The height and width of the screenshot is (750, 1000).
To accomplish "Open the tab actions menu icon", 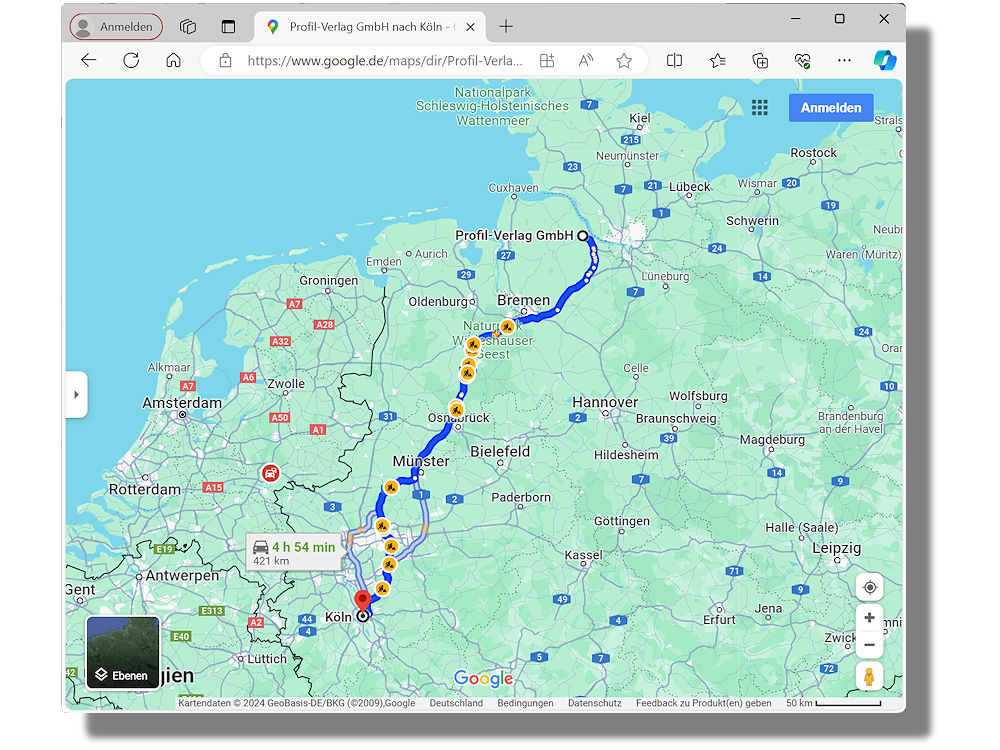I will (228, 27).
